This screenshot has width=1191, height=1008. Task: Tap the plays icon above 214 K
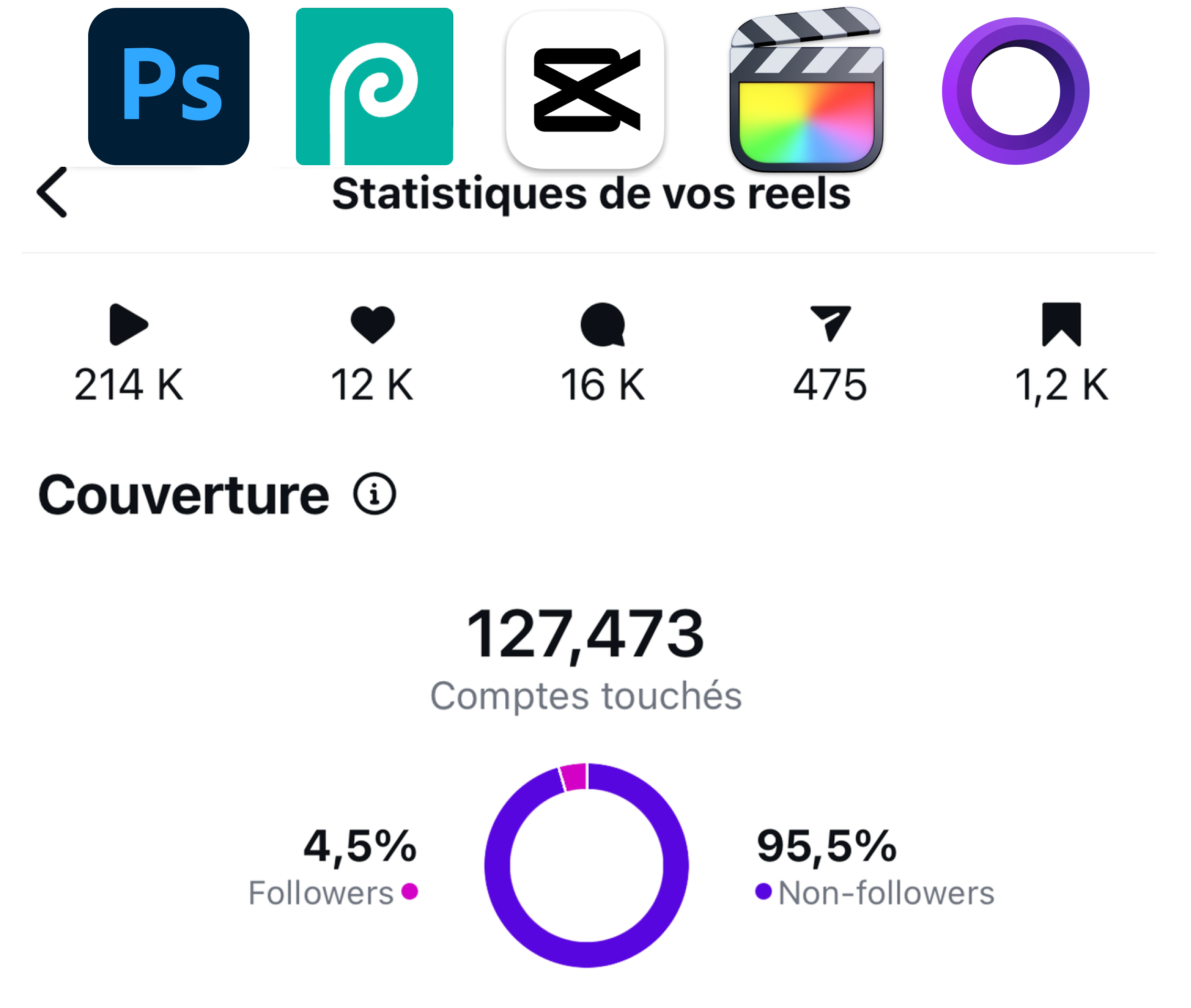pyautogui.click(x=129, y=325)
